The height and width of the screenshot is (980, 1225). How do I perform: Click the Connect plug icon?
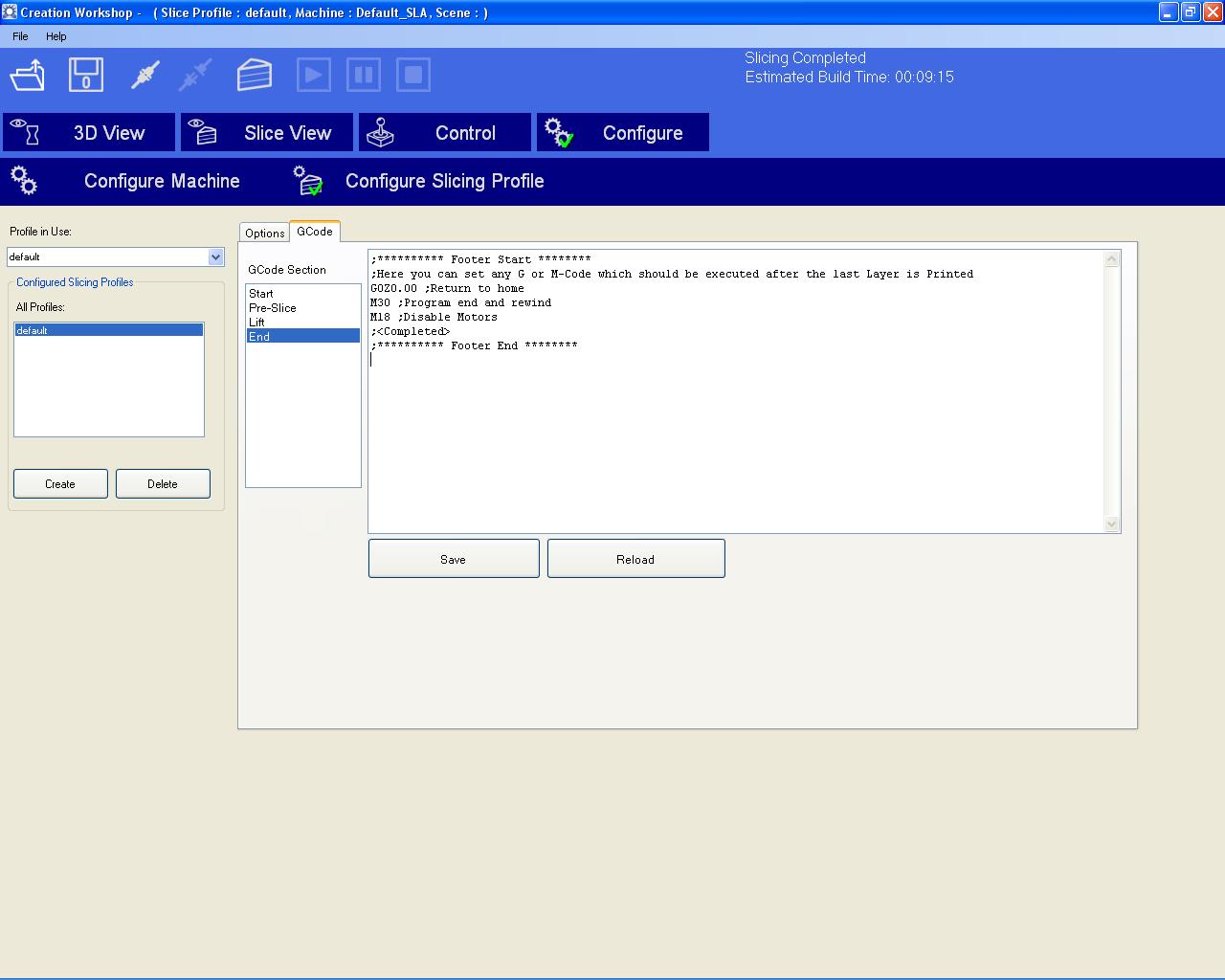(x=145, y=75)
